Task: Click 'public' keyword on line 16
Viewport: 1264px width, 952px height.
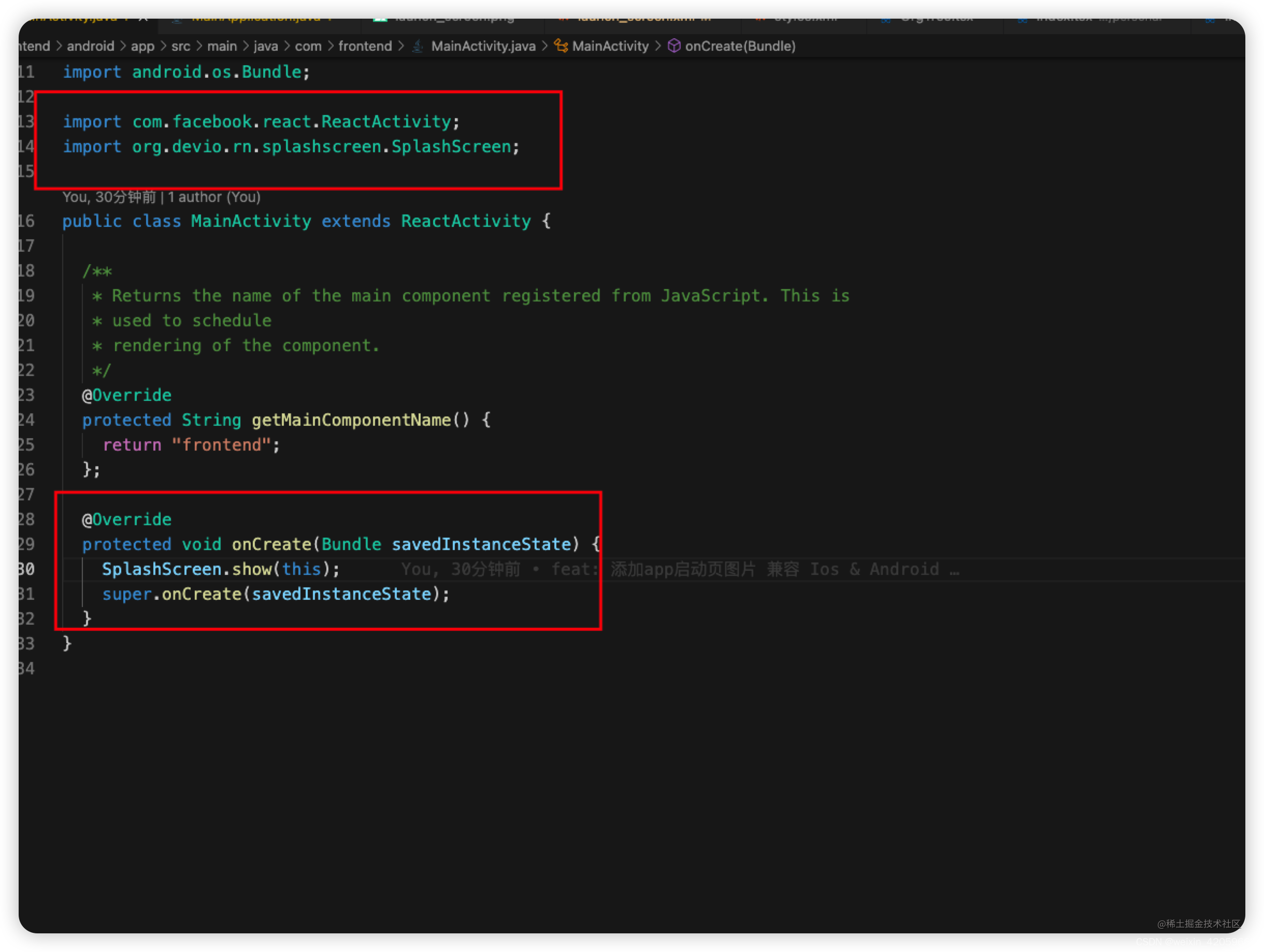Action: click(92, 221)
